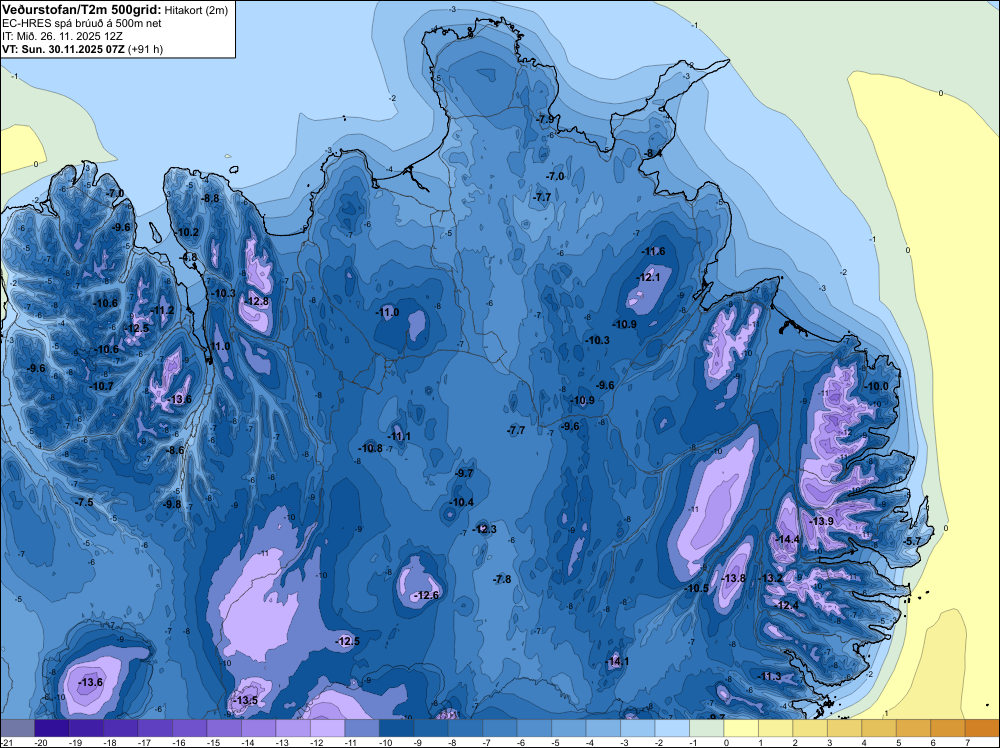Click the pale yellow legend swatch above 0
Viewport: 1000px width, 748px height.
point(741,728)
